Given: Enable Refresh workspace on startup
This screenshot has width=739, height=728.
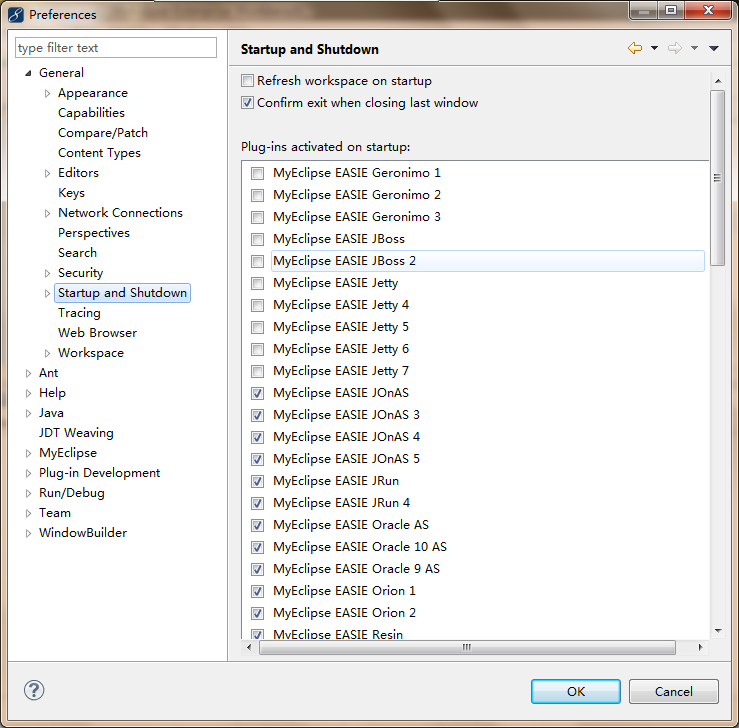Looking at the screenshot, I should pos(247,81).
